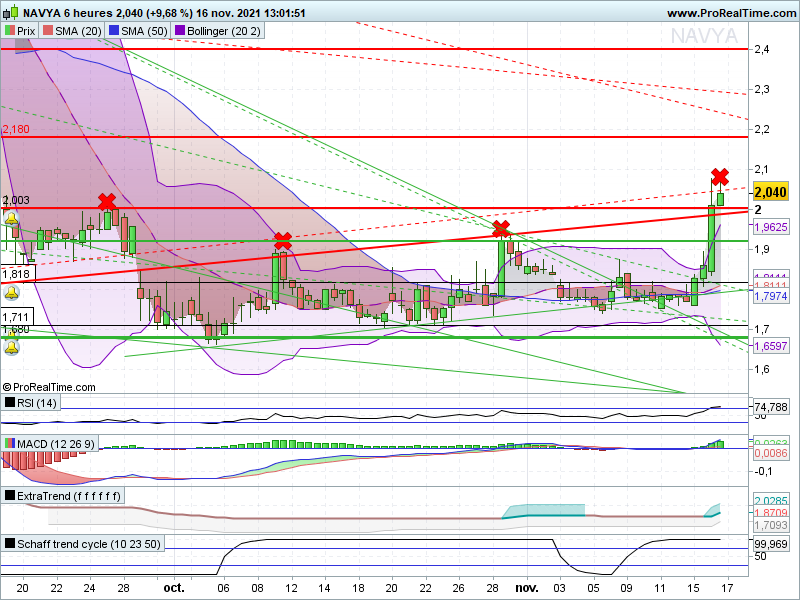Click the 03 date label on time axis
This screenshot has width=800, height=600.
[x=560, y=588]
